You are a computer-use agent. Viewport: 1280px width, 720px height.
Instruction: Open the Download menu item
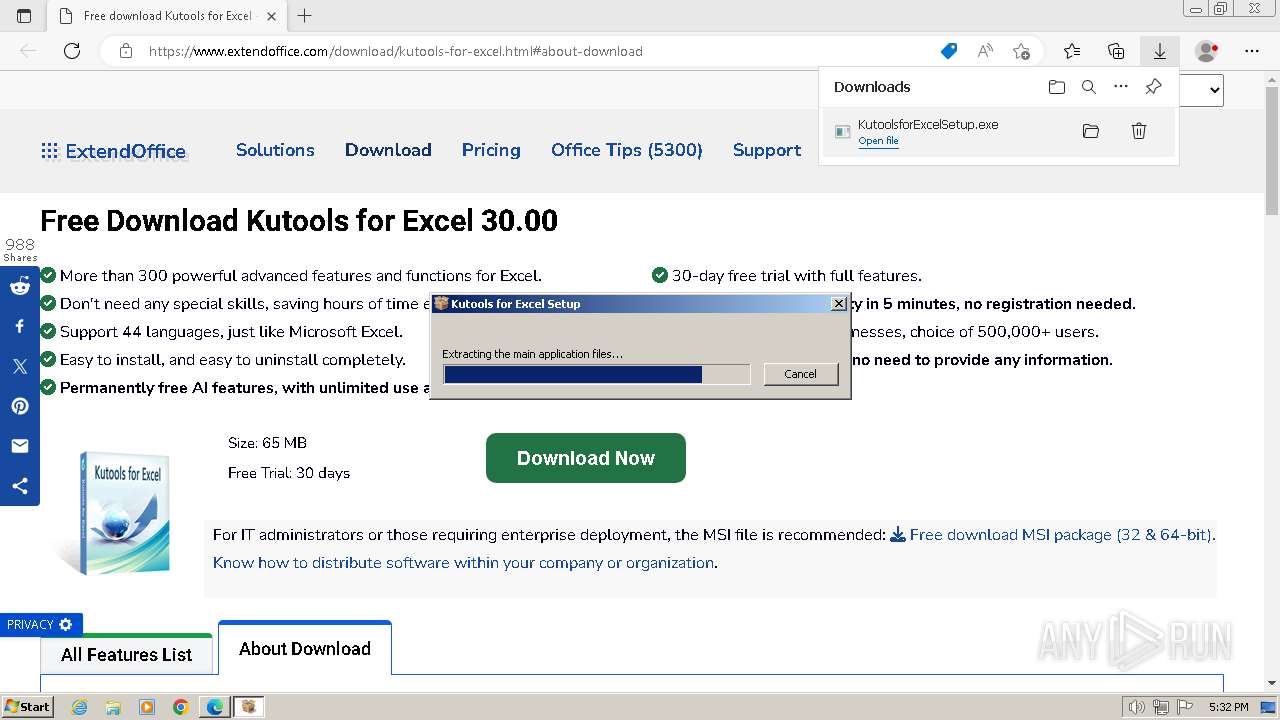(x=388, y=150)
